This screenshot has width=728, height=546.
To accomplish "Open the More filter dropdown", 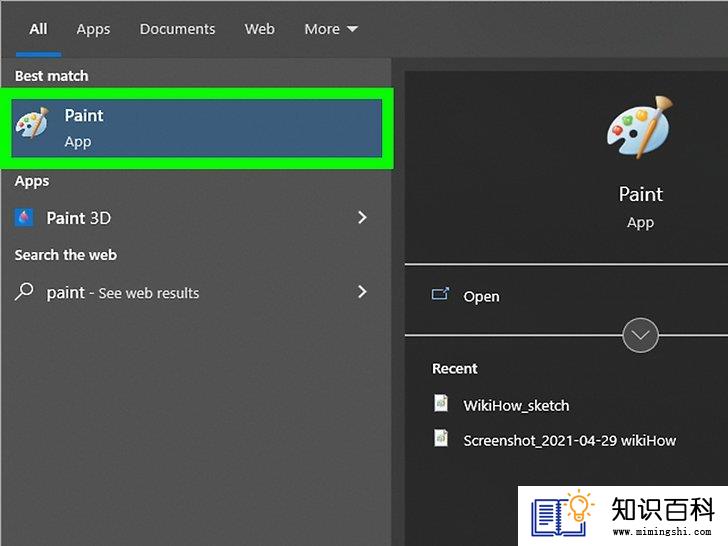I will point(331,29).
